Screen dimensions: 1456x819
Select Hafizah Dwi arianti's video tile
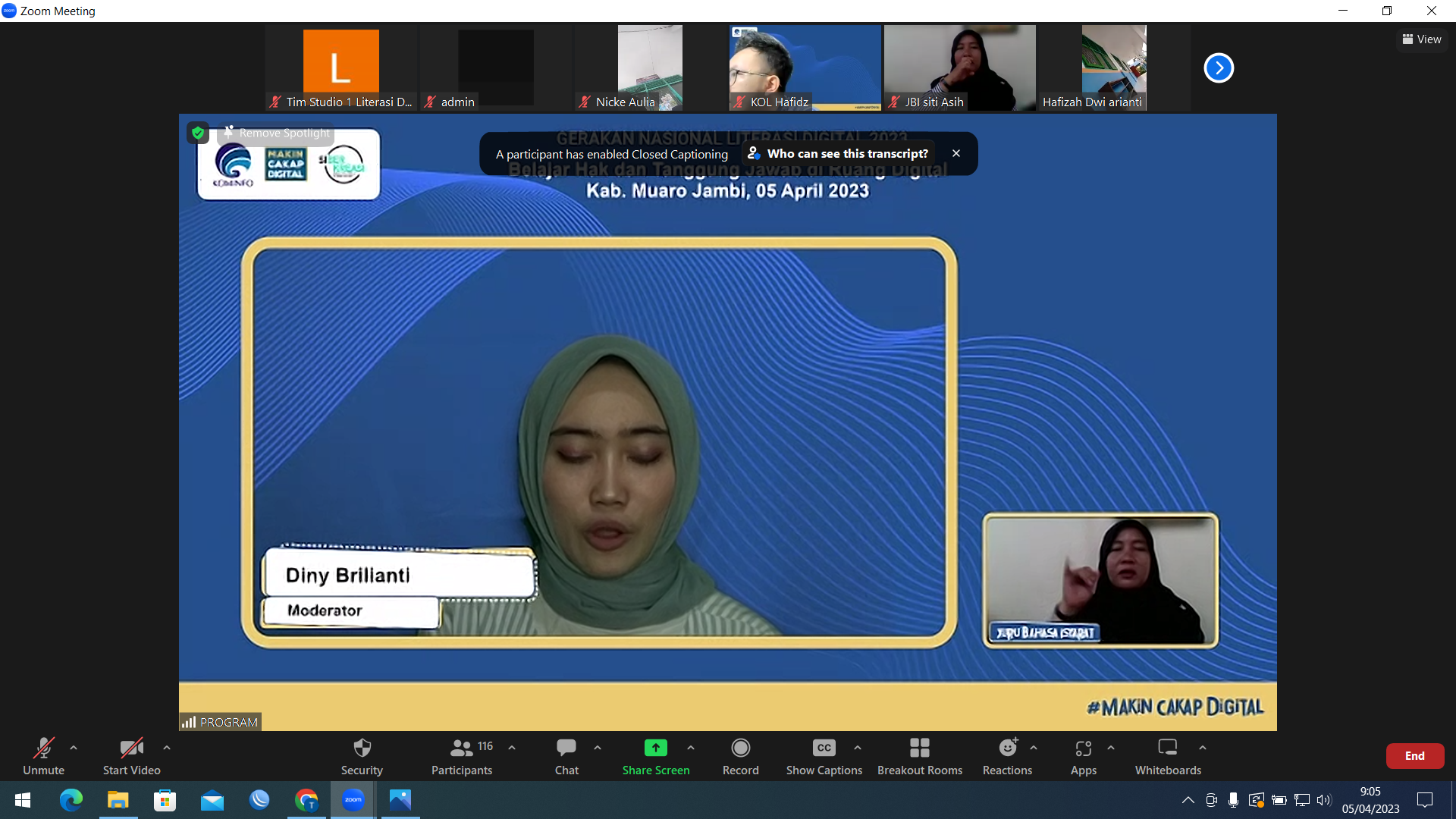click(1115, 68)
